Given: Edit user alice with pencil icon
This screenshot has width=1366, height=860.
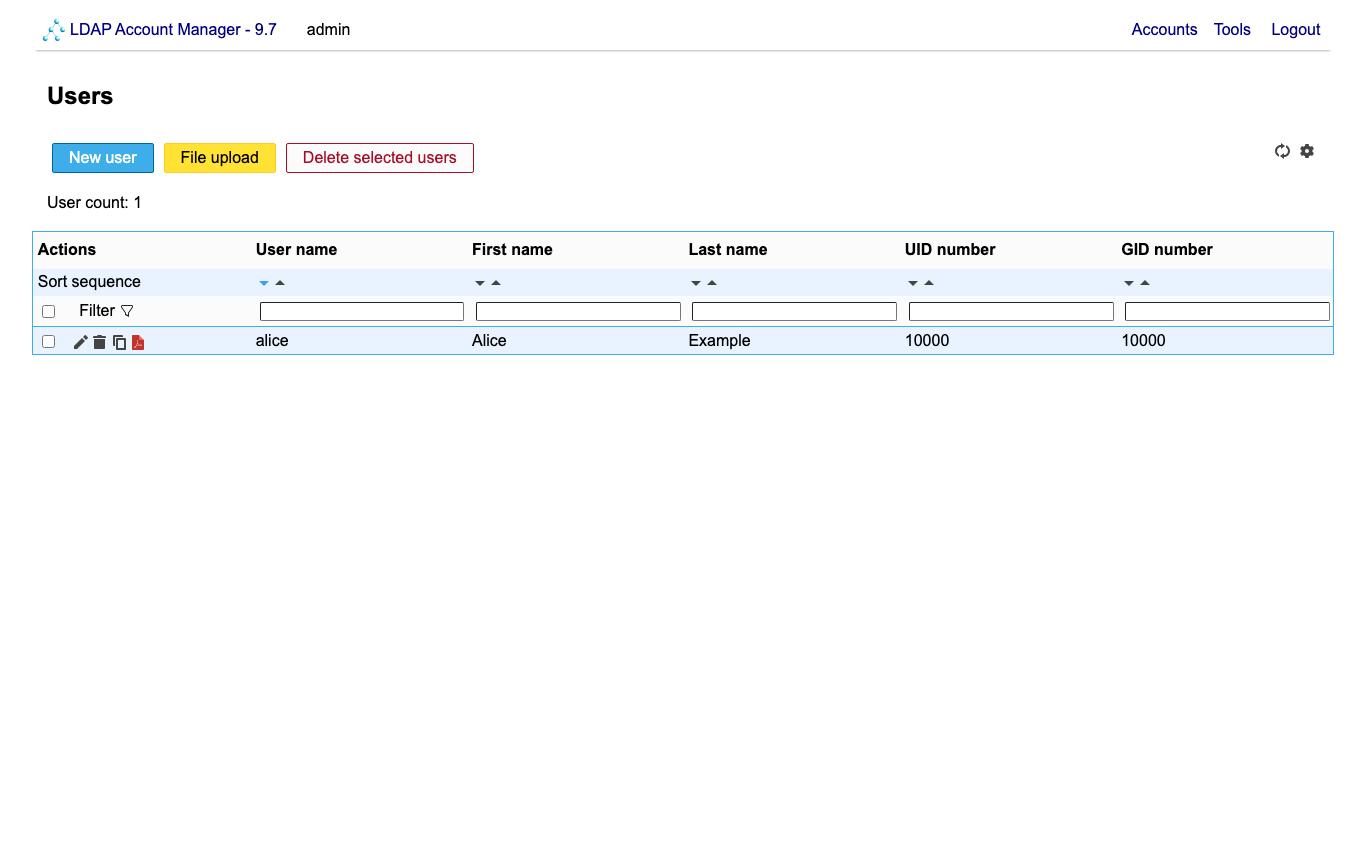Looking at the screenshot, I should (81, 342).
